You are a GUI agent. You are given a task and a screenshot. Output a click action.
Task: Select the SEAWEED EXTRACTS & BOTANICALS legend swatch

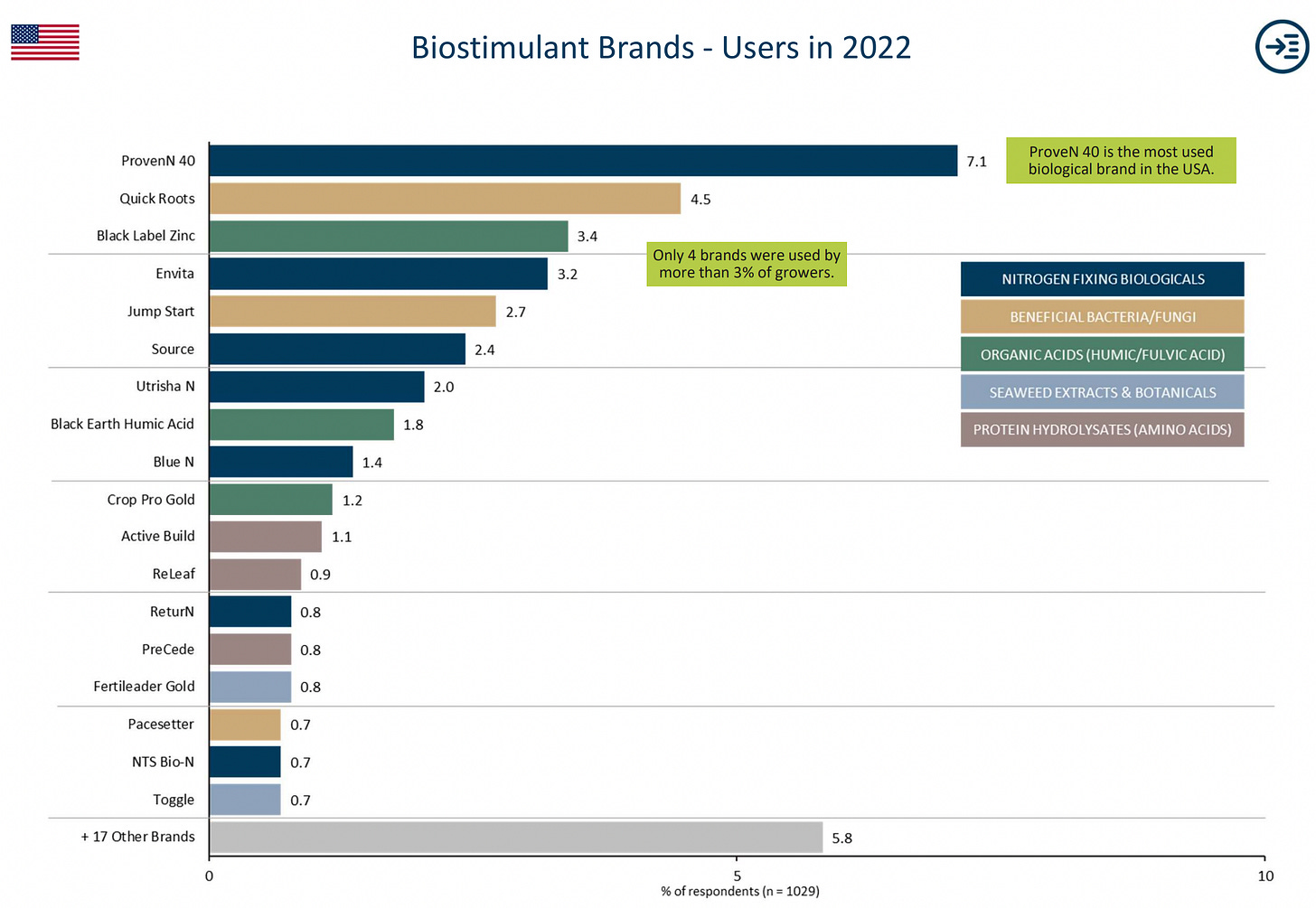[1102, 392]
